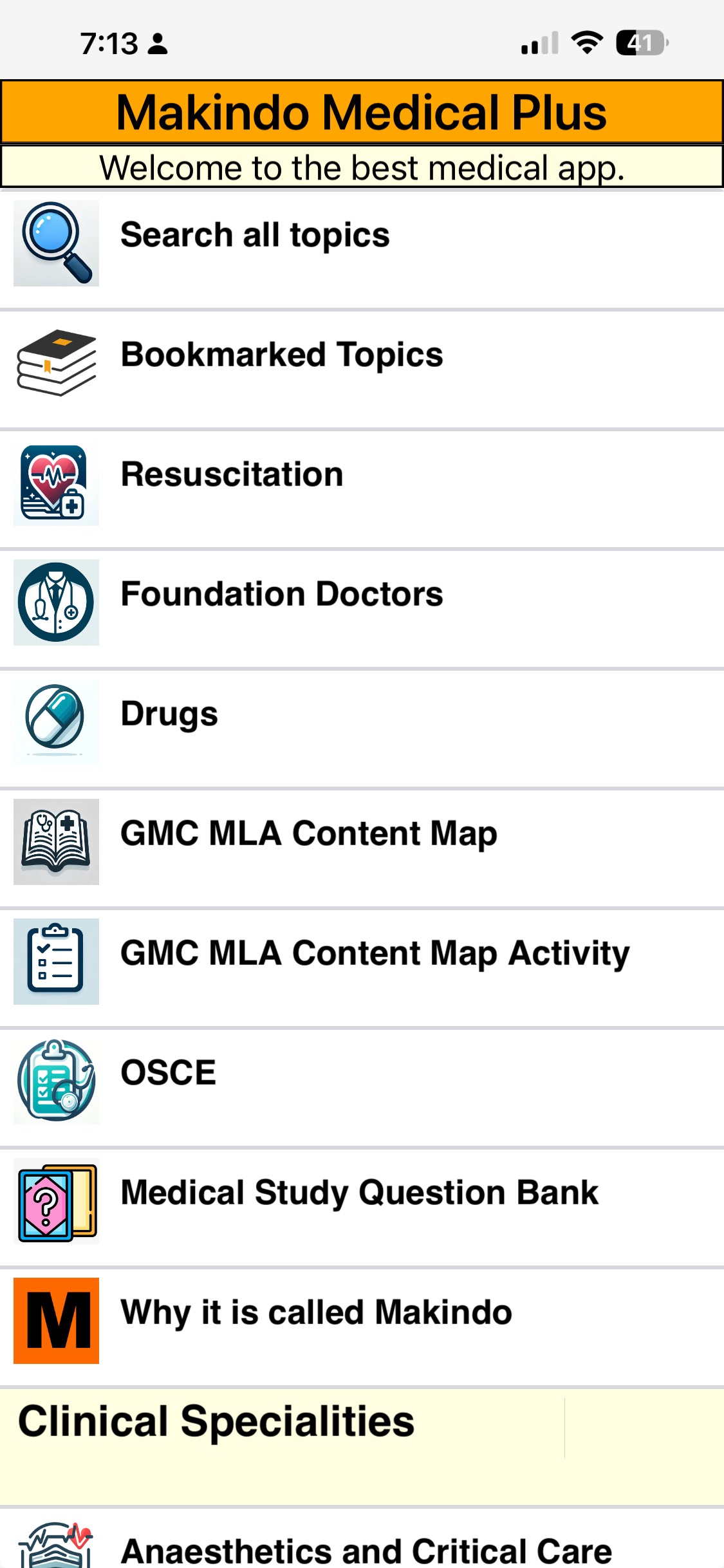Image resolution: width=724 pixels, height=1568 pixels.
Task: Select the search magnifier icon
Action: coord(56,243)
